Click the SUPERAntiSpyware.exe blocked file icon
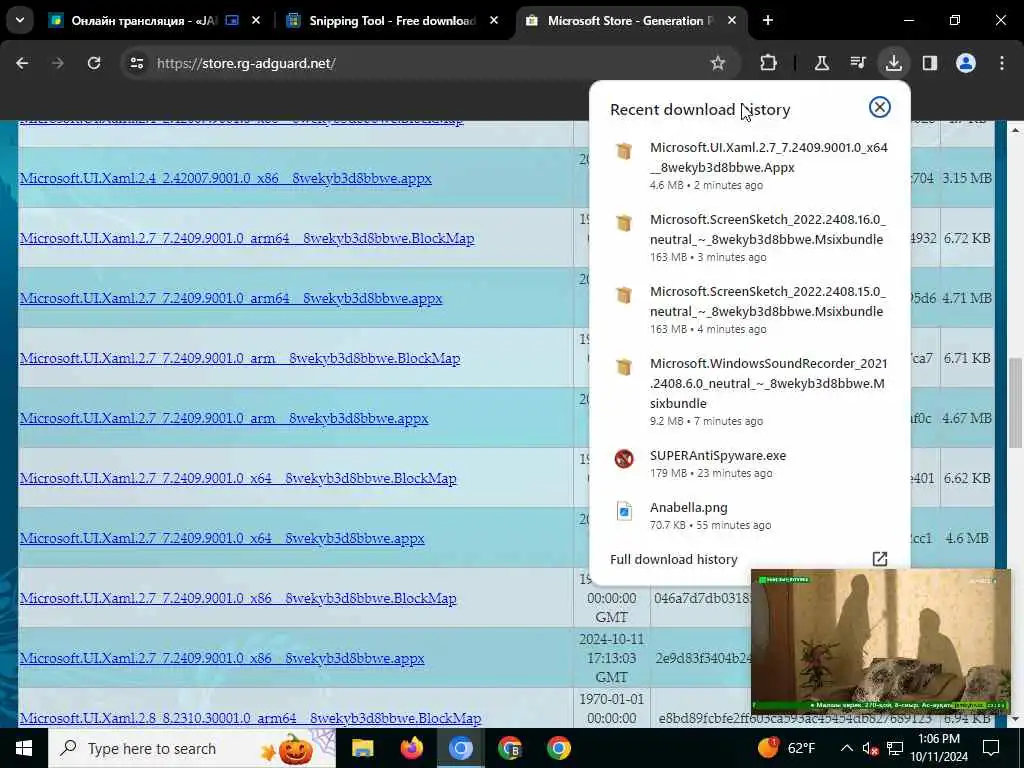Screen dimensions: 1024x768 (x=624, y=458)
